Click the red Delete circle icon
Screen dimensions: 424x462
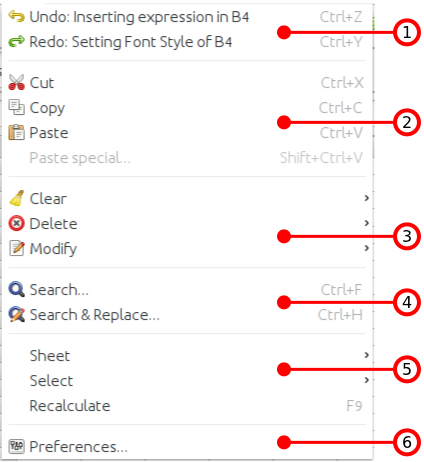(x=16, y=223)
